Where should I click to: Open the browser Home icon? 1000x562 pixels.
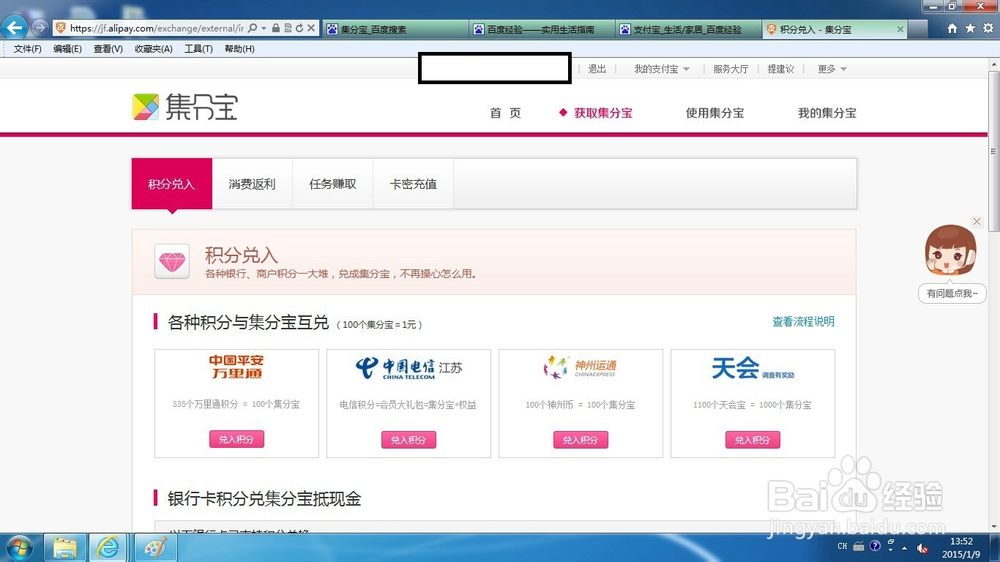coord(952,29)
